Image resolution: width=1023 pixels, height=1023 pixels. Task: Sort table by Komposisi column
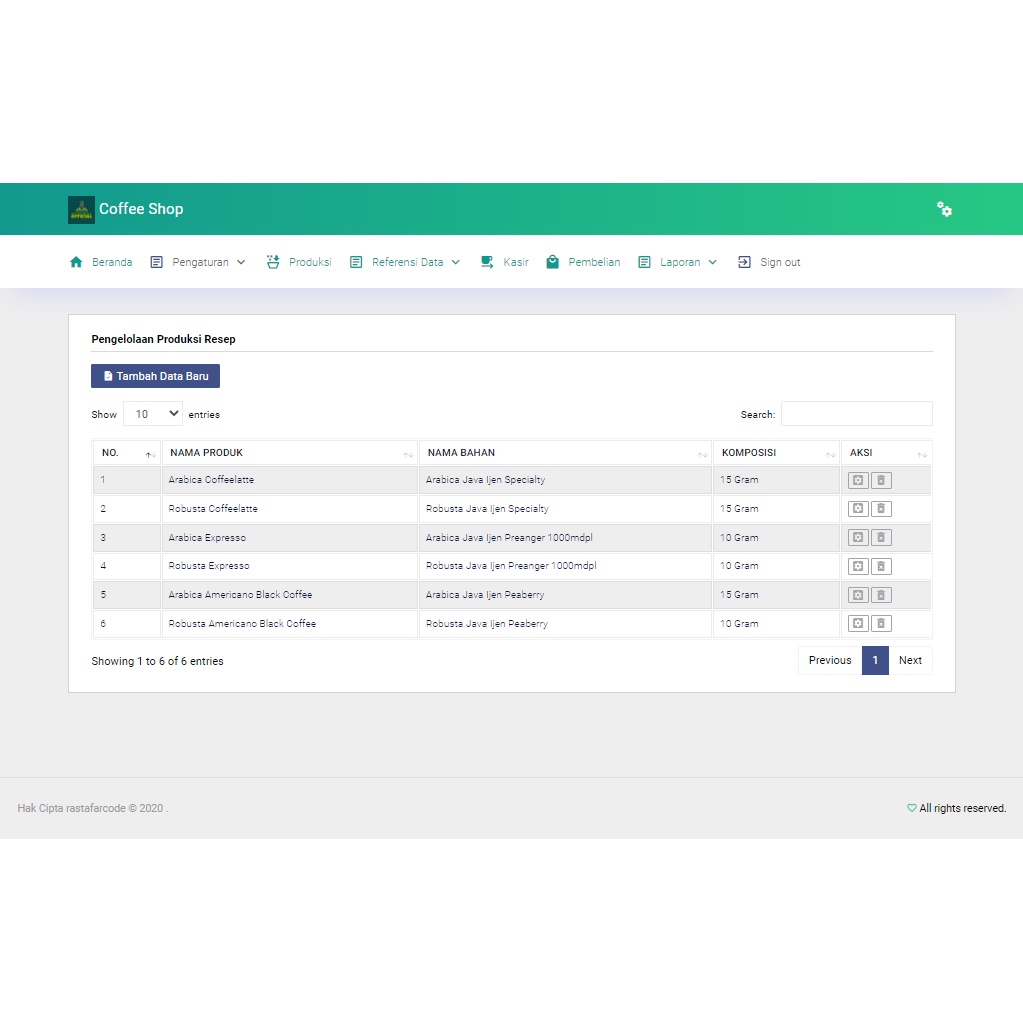[776, 453]
